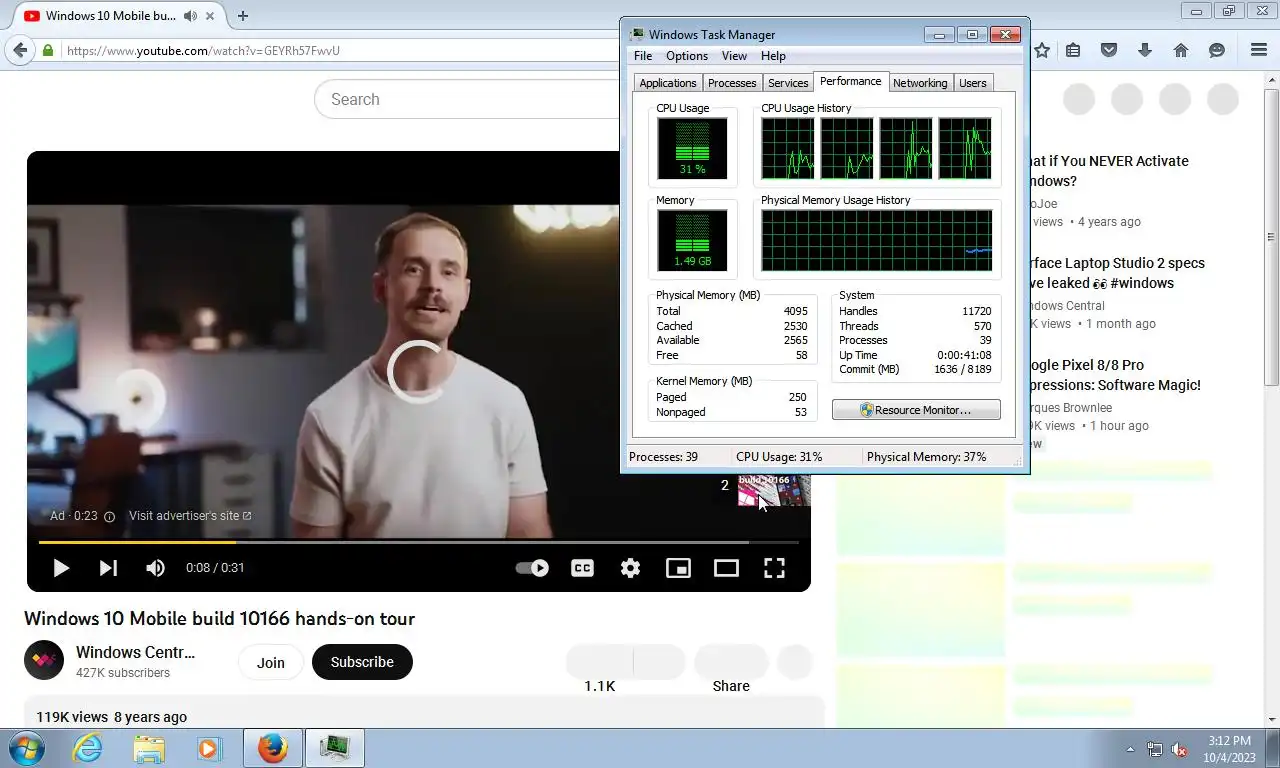Click the audio-playing speaker on Firefox tab

[x=190, y=16]
